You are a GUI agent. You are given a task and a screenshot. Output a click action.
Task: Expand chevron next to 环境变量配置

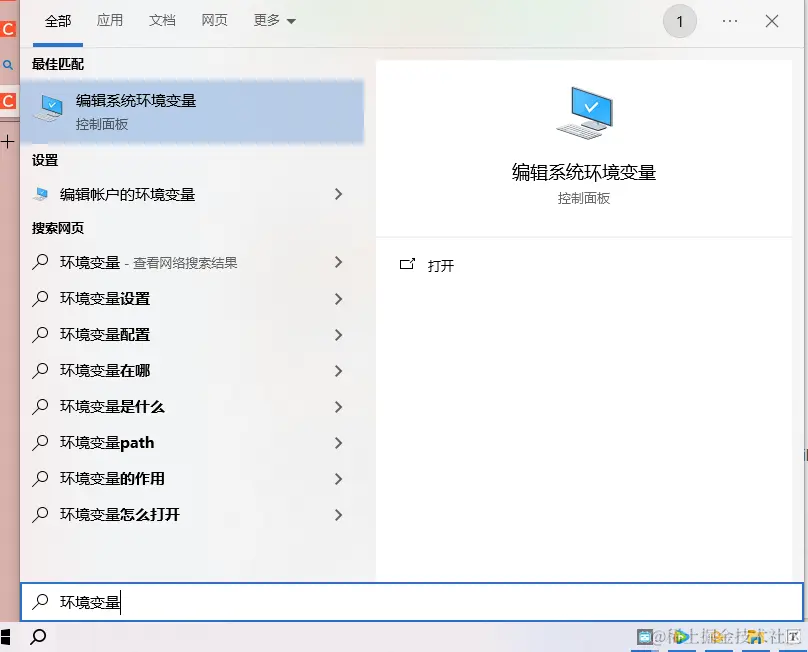point(339,335)
